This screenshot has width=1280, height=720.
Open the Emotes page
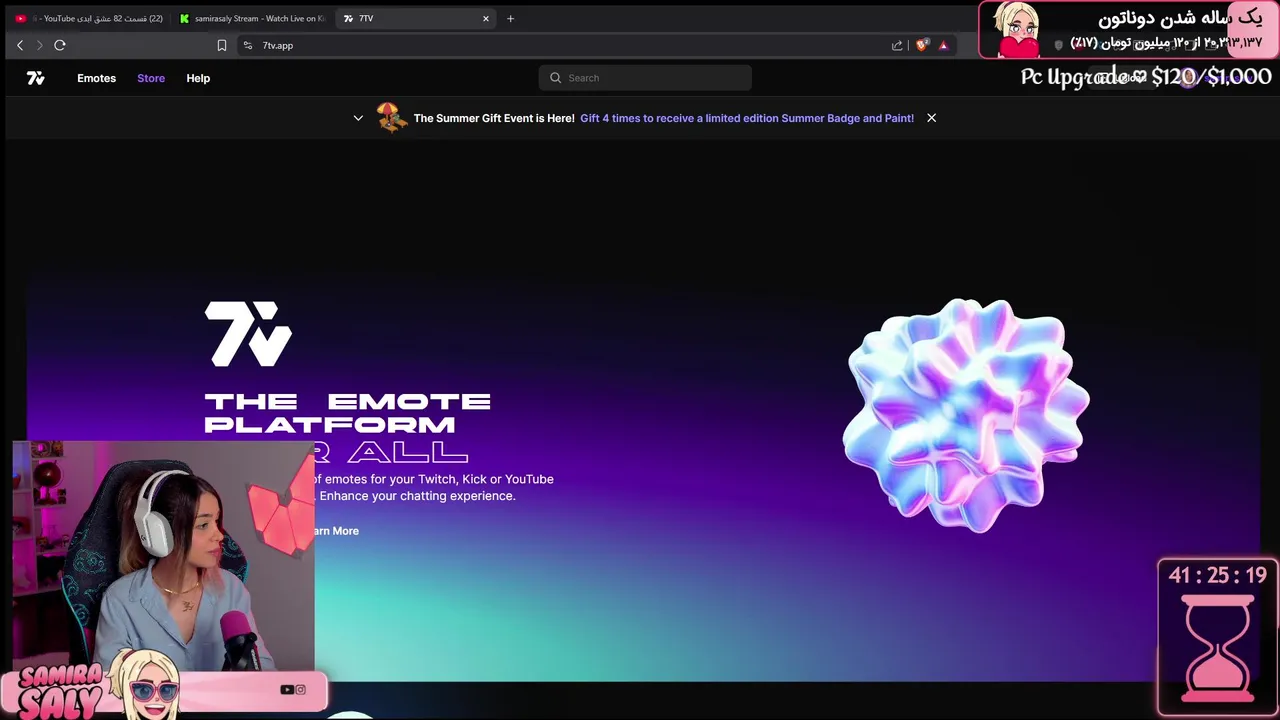(x=96, y=78)
